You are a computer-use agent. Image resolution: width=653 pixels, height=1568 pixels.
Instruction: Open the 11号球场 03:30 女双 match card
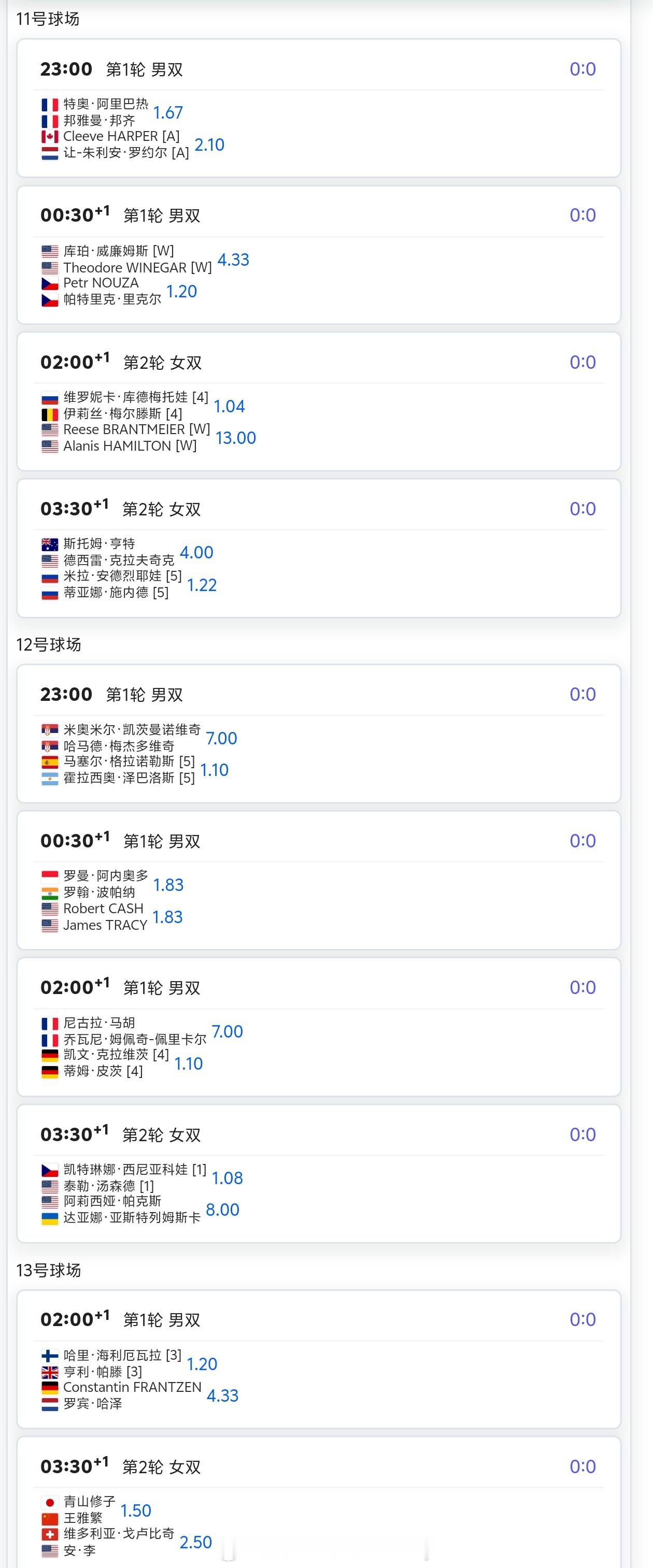click(319, 549)
